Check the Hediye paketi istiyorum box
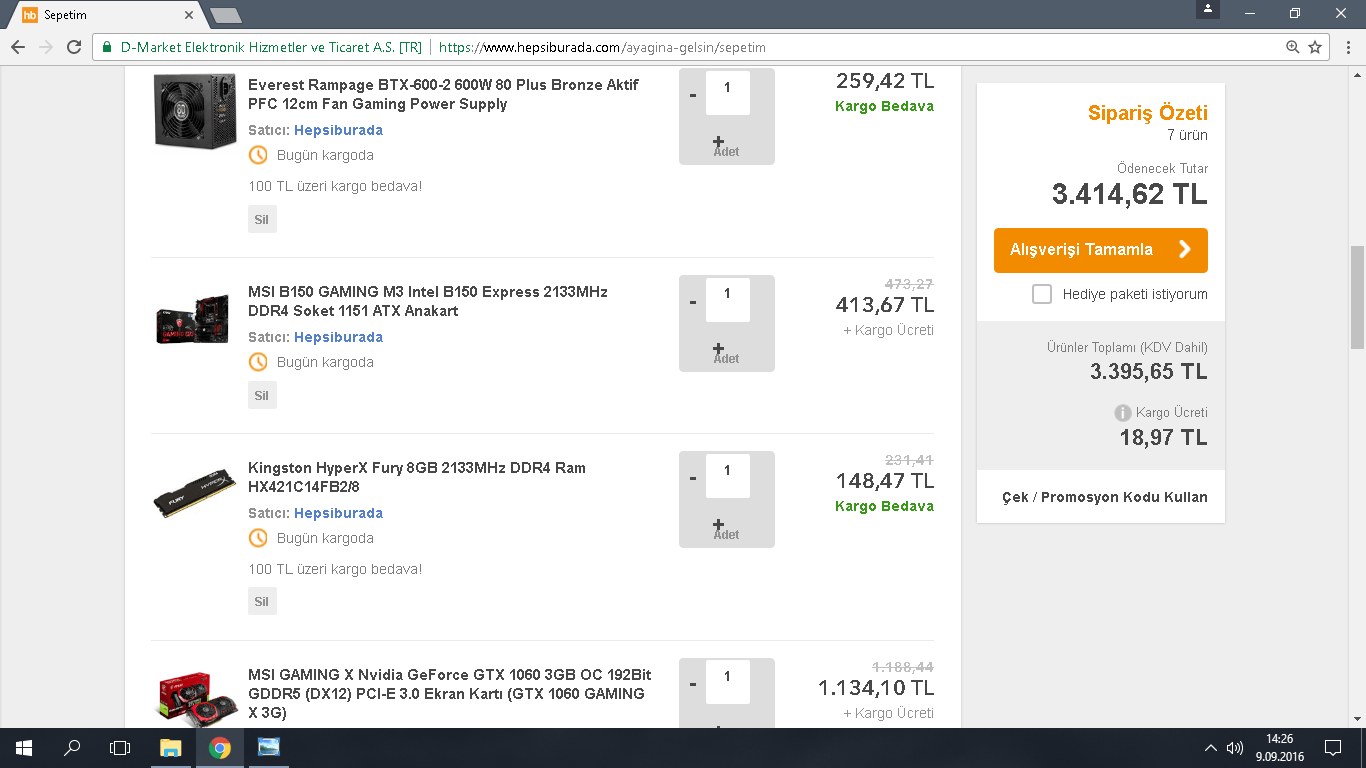The height and width of the screenshot is (768, 1366). pos(1042,294)
